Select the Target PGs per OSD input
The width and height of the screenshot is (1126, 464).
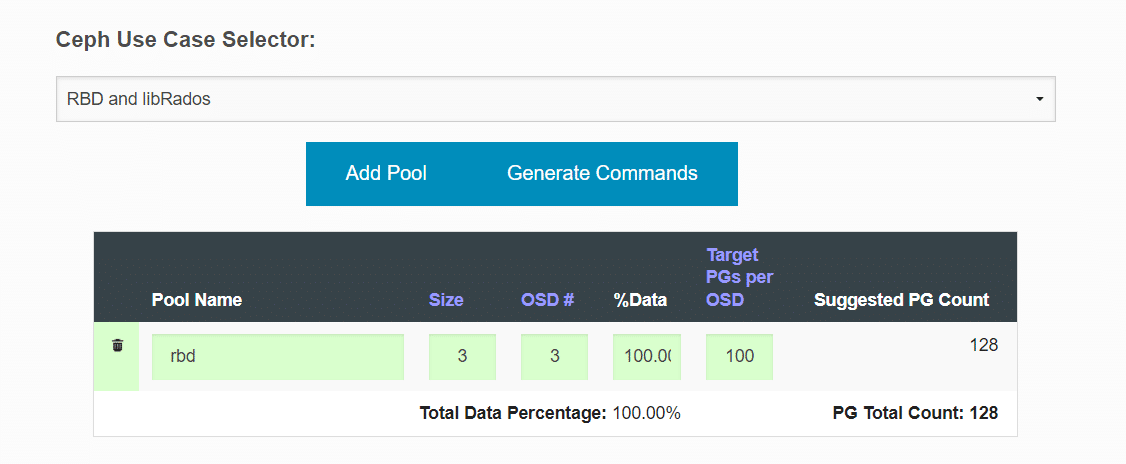coord(740,357)
